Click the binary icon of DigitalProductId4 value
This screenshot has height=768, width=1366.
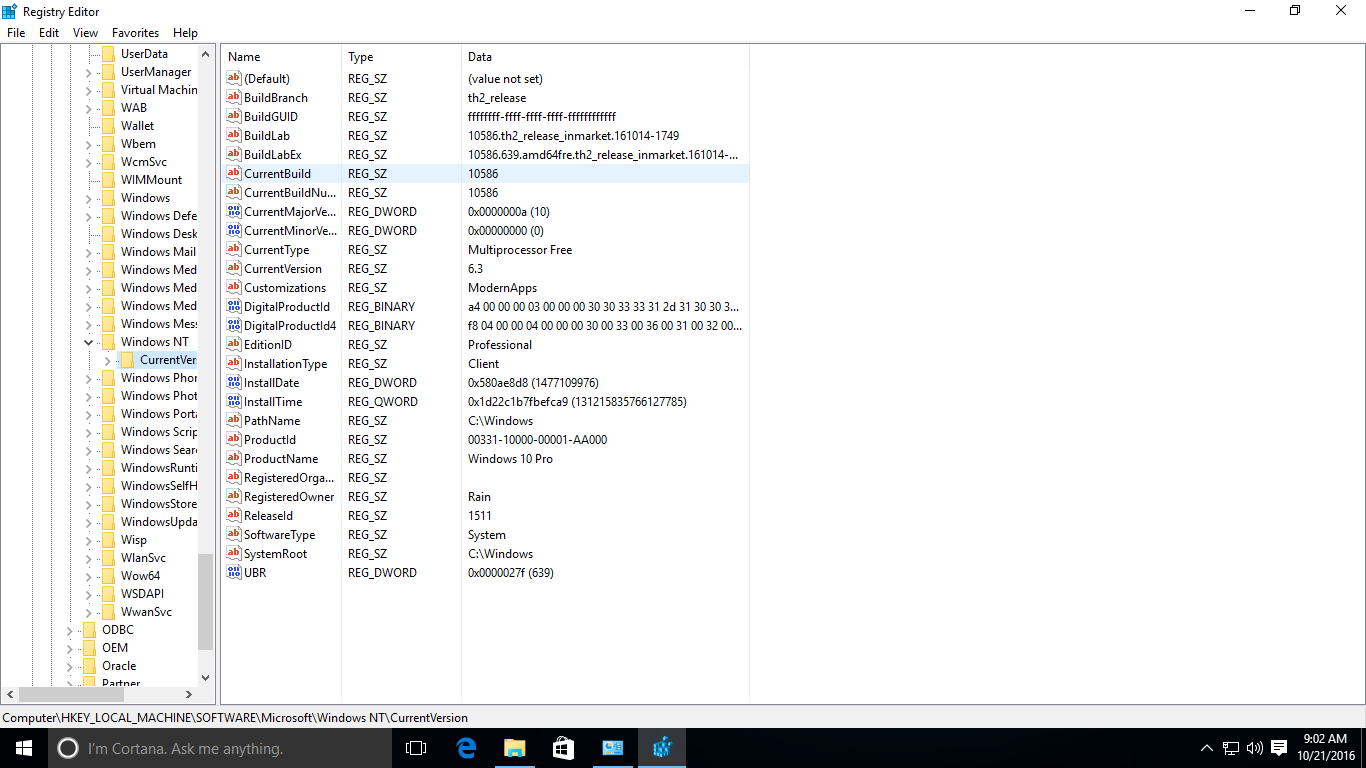pos(234,326)
